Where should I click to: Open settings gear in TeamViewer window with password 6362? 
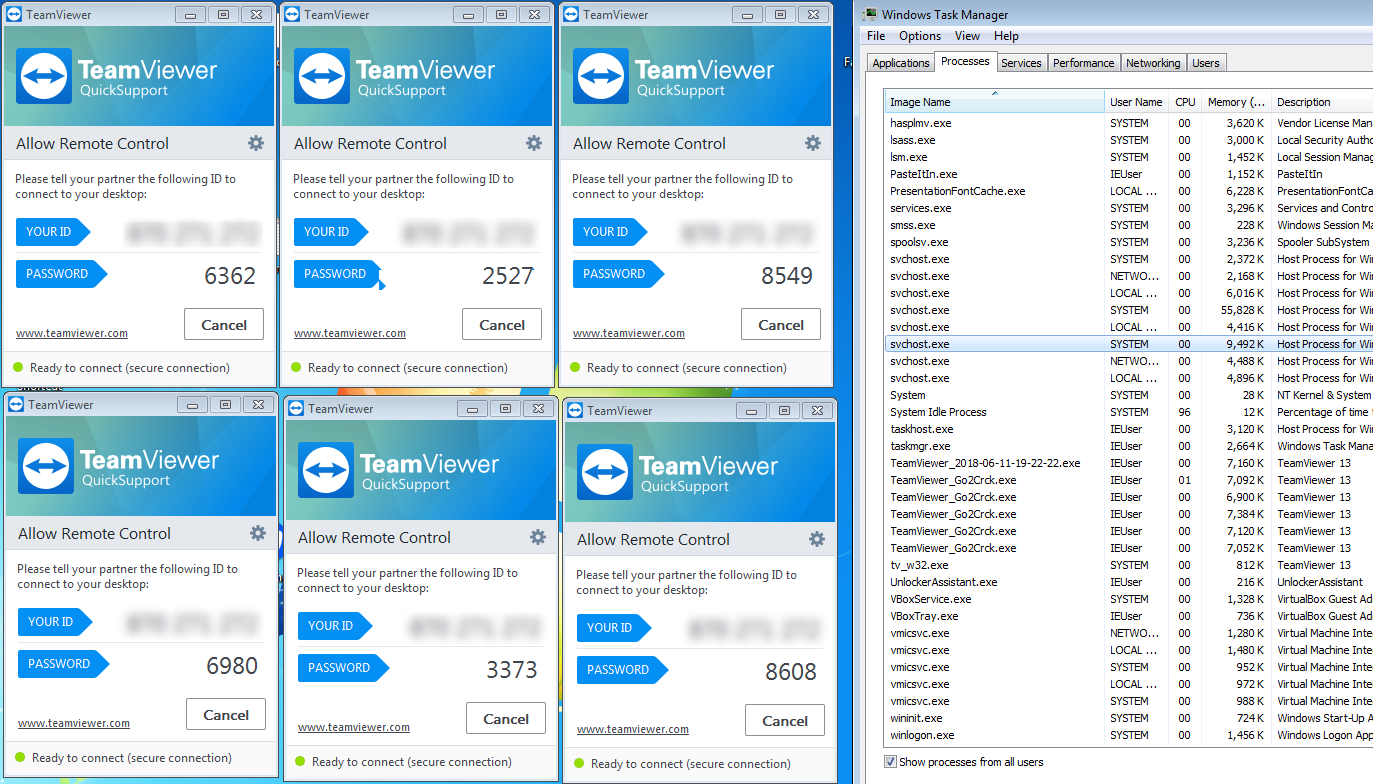pyautogui.click(x=256, y=143)
